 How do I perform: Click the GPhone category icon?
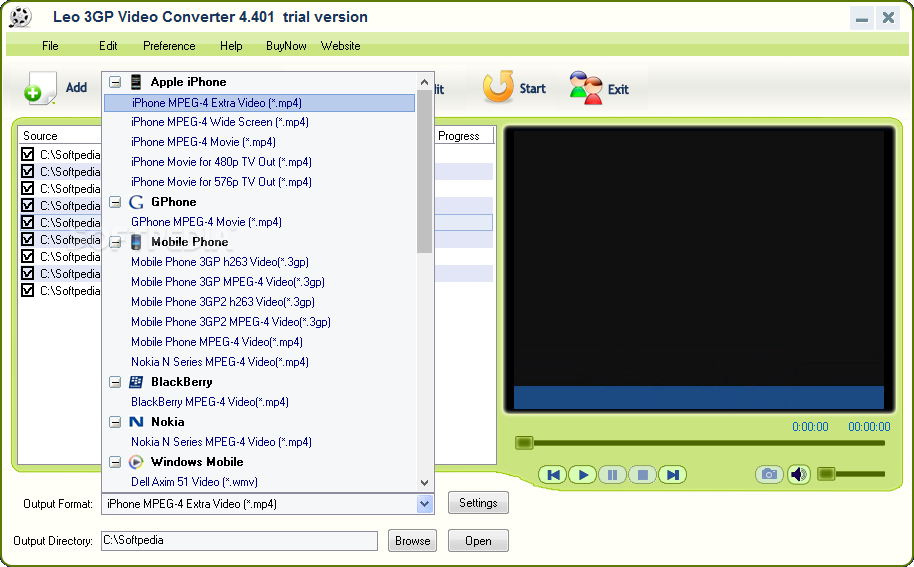(136, 202)
